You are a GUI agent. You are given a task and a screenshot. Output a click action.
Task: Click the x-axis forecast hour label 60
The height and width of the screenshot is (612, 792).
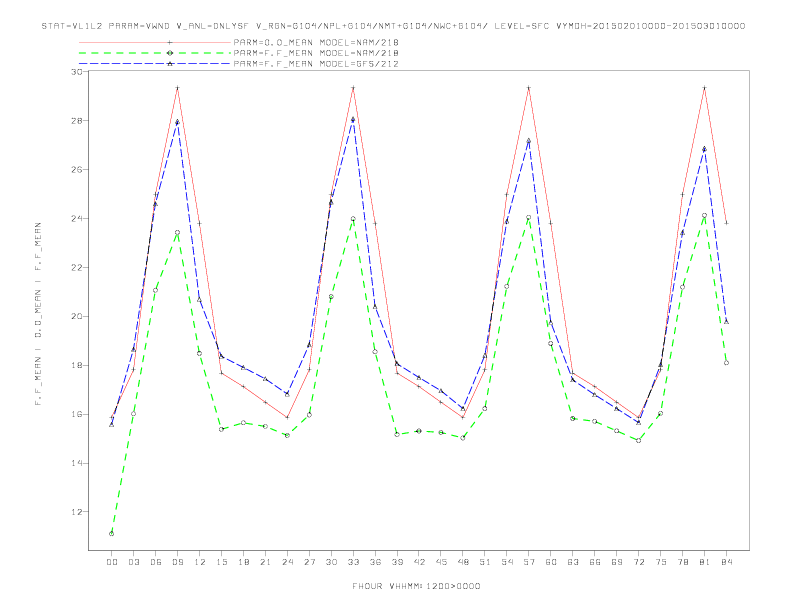pyautogui.click(x=551, y=562)
